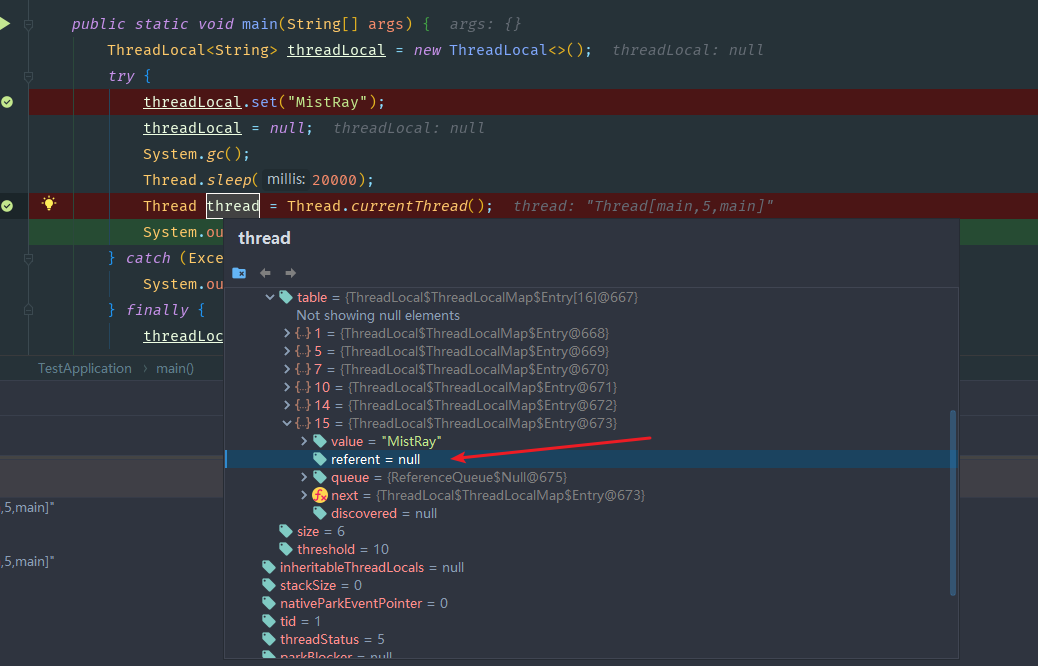1038x666 pixels.
Task: Collapse table entry 15 (Entry@673)
Action: (x=287, y=423)
